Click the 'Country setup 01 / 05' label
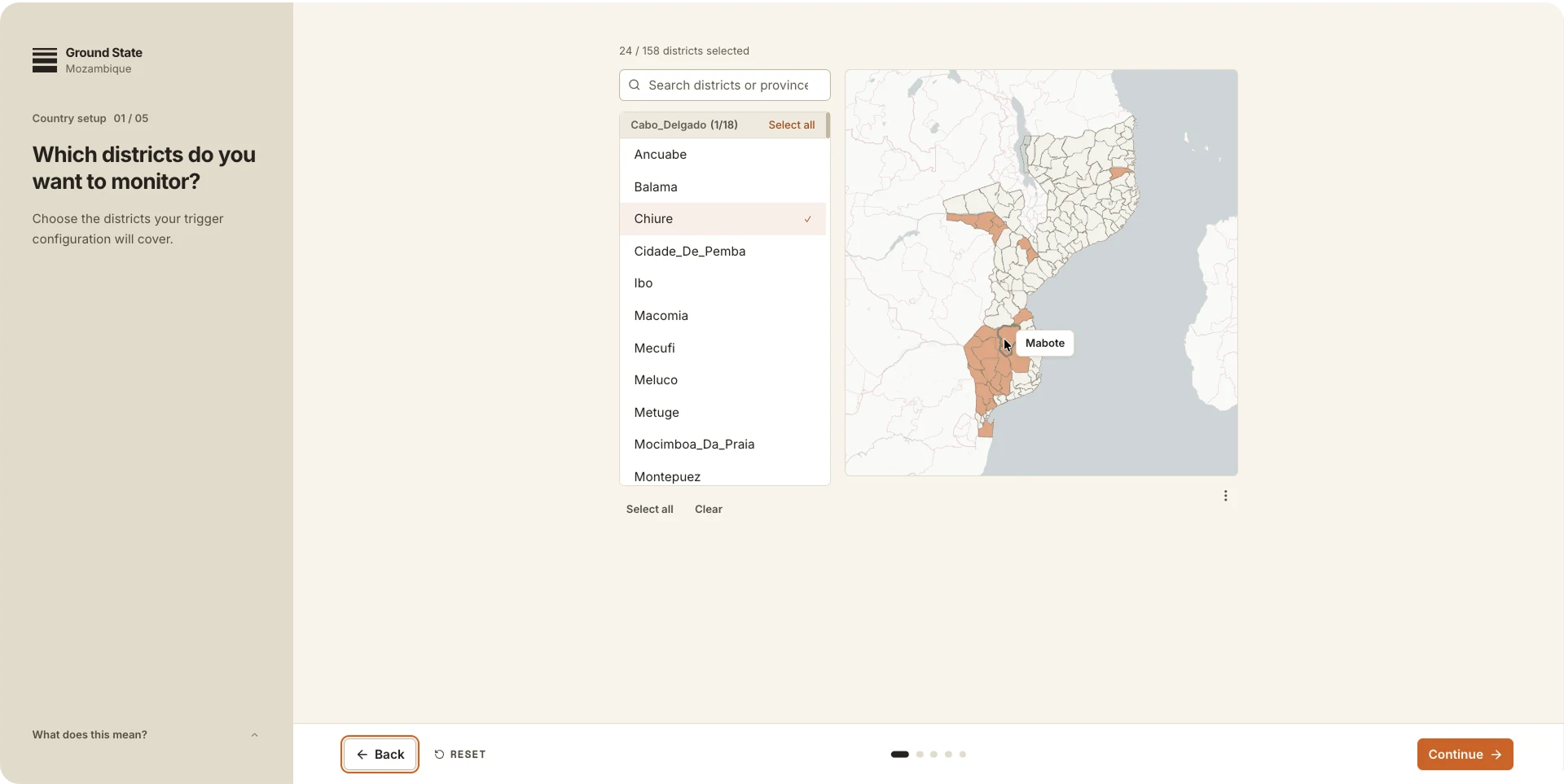The width and height of the screenshot is (1564, 784). [90, 118]
